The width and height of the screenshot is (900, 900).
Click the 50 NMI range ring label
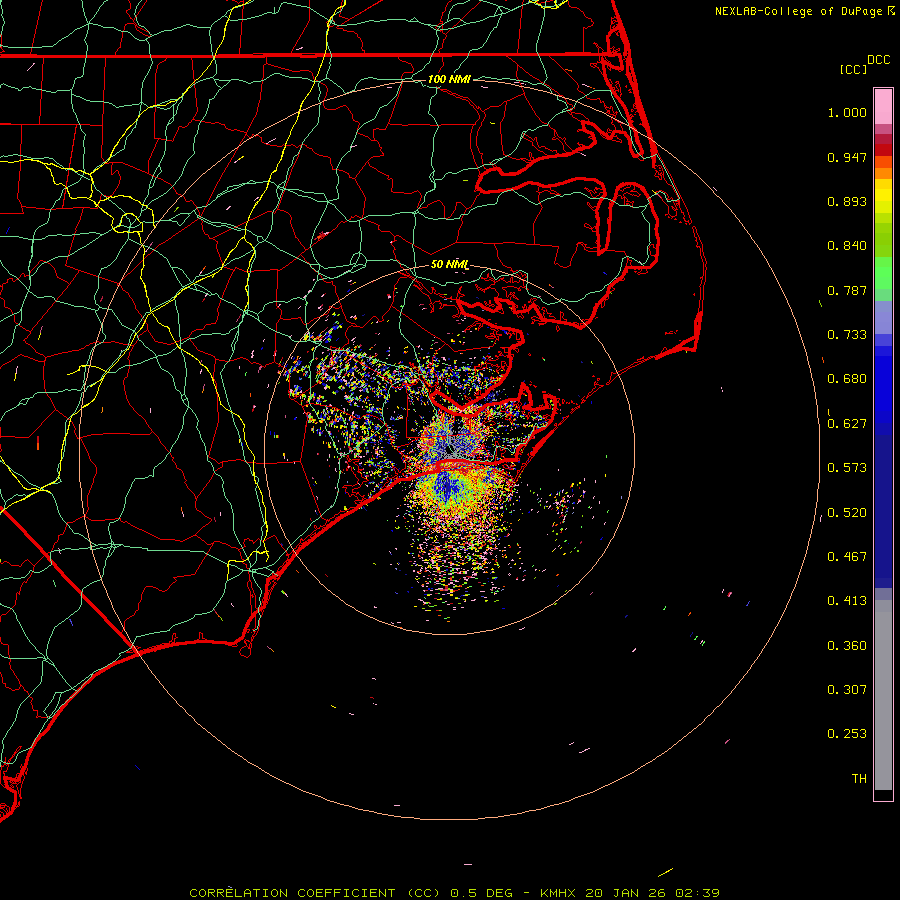coord(450,265)
